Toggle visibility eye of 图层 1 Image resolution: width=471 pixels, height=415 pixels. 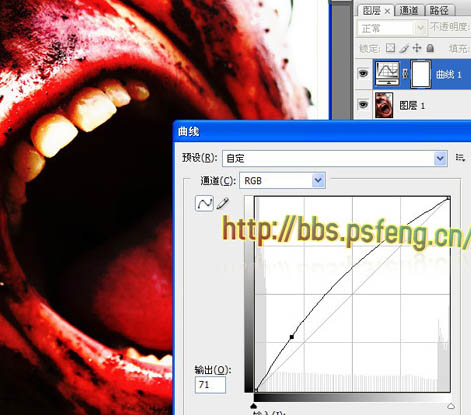click(x=363, y=105)
